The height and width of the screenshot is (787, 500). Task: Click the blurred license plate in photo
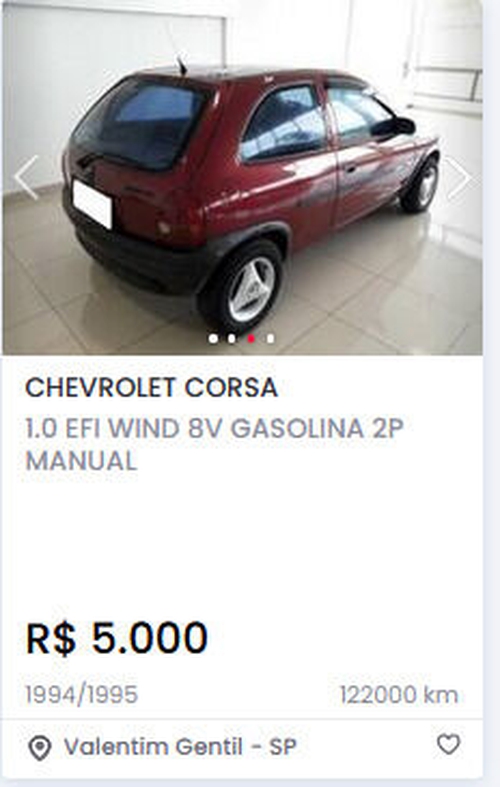pos(92,204)
